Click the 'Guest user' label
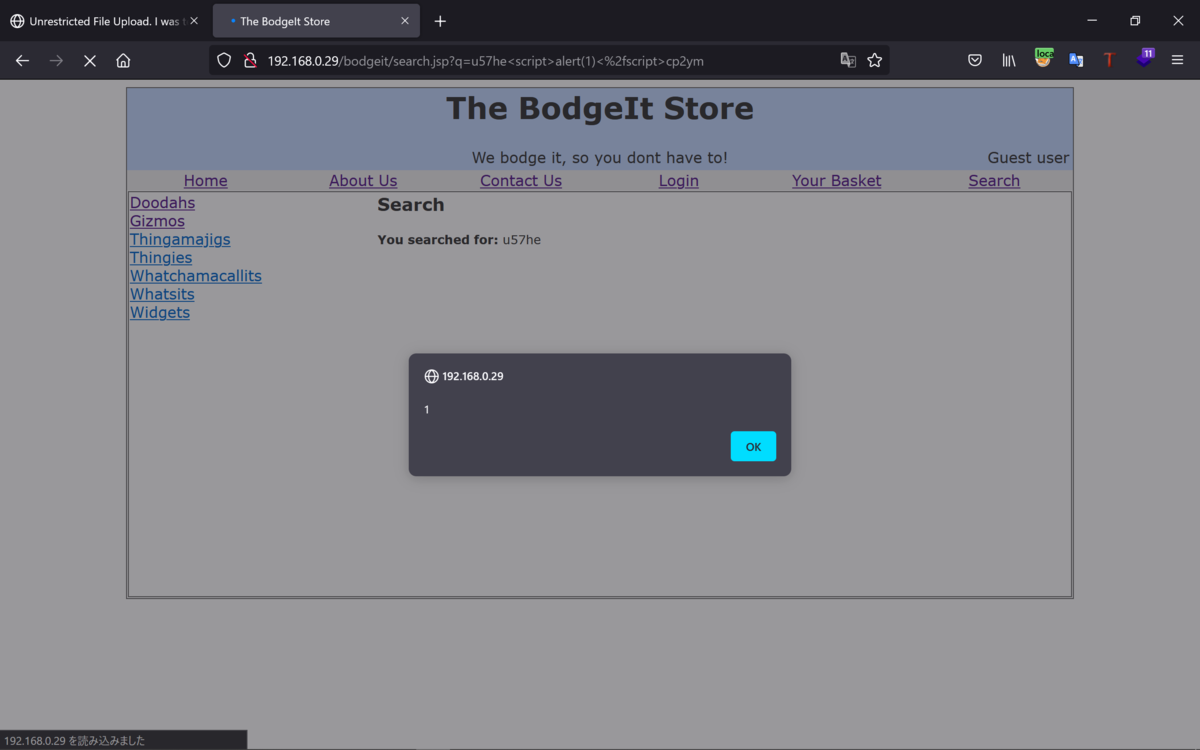 1028,158
